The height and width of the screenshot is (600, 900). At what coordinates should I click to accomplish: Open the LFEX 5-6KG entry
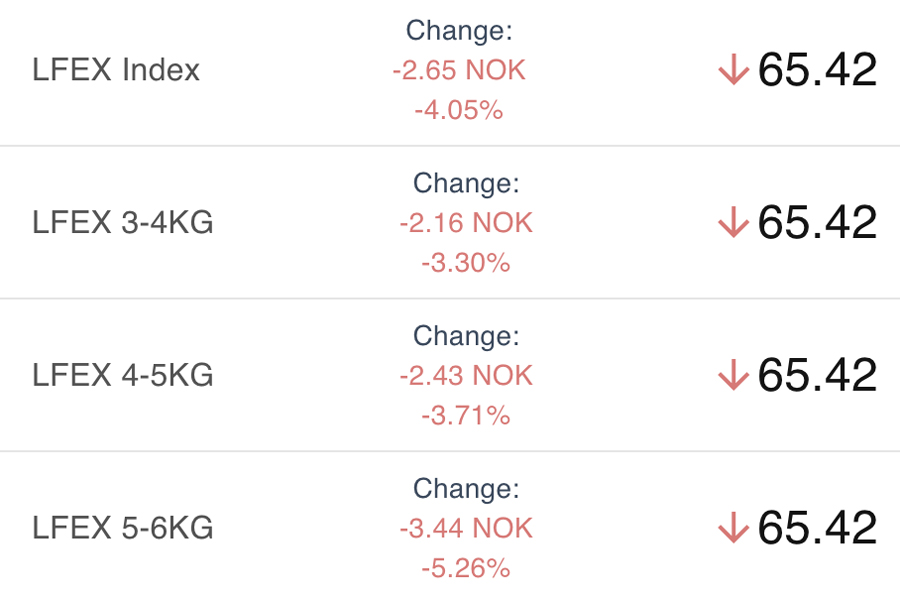[123, 528]
